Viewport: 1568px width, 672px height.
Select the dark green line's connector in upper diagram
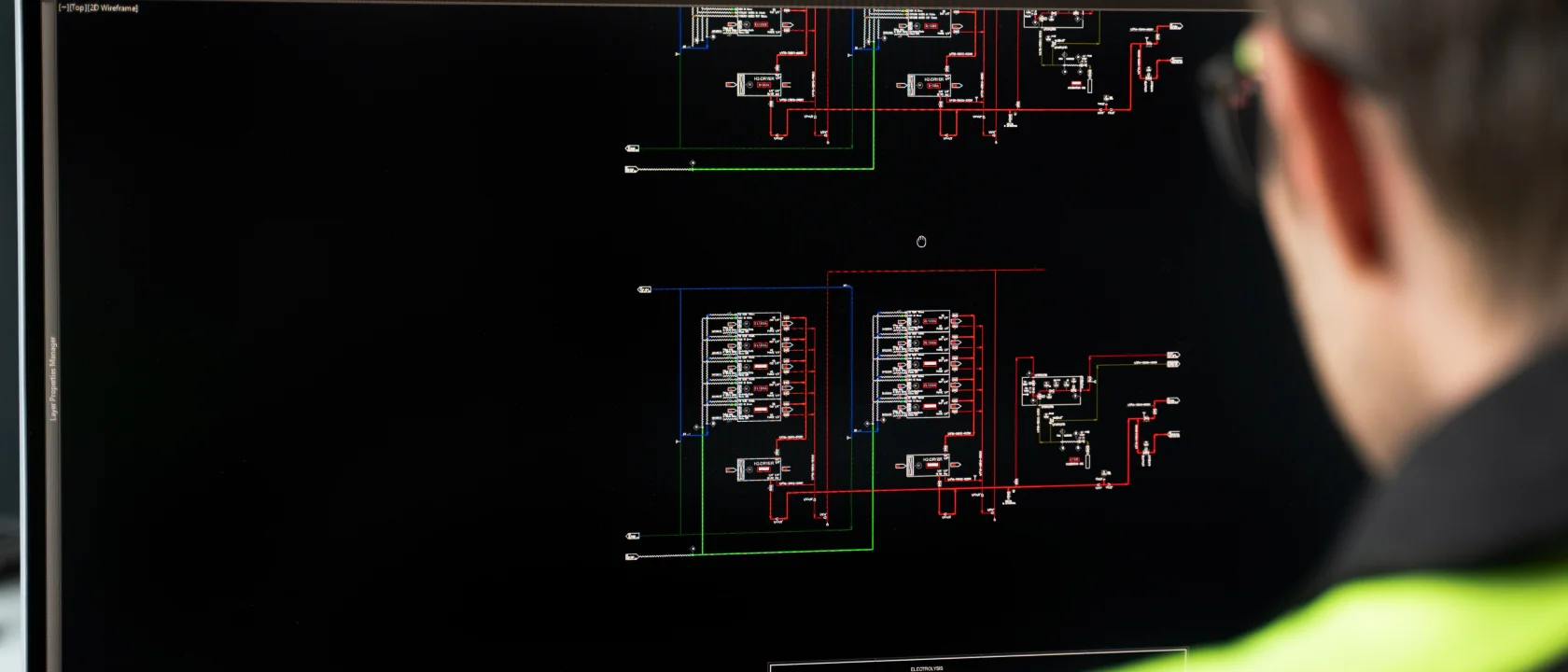(632, 148)
